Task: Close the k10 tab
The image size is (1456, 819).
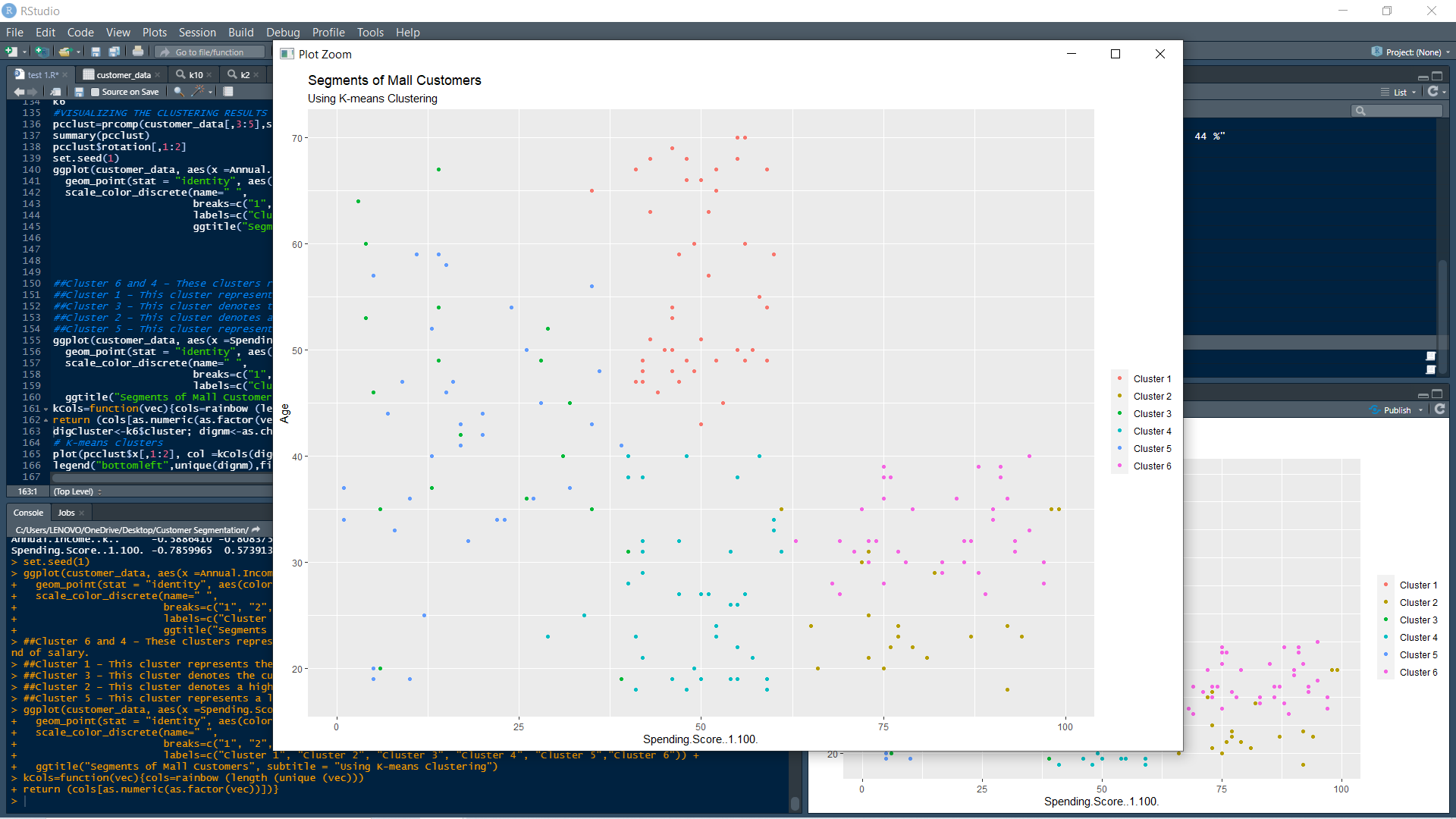Action: tap(209, 75)
